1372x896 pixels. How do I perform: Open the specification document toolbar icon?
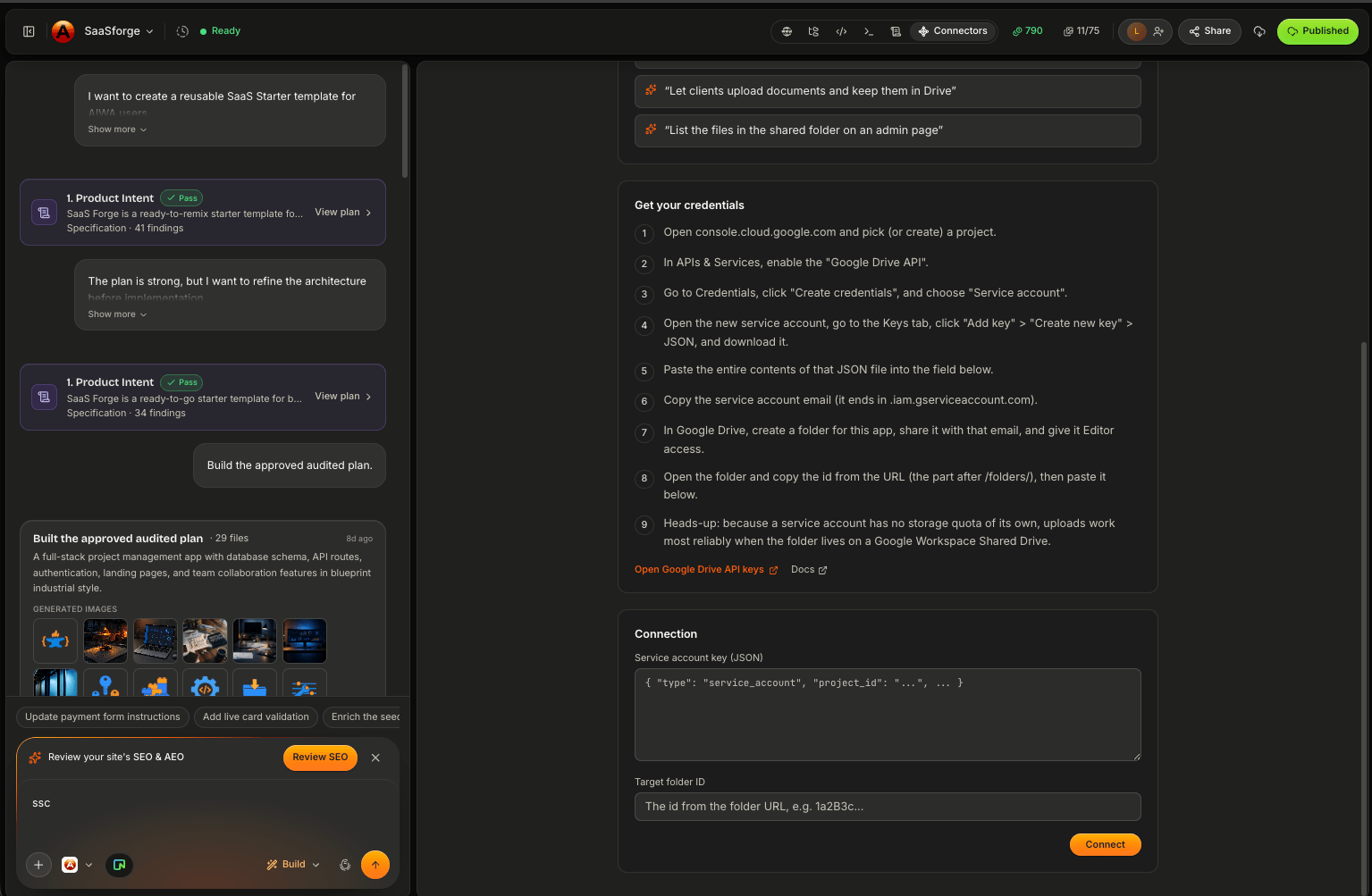pyautogui.click(x=896, y=31)
